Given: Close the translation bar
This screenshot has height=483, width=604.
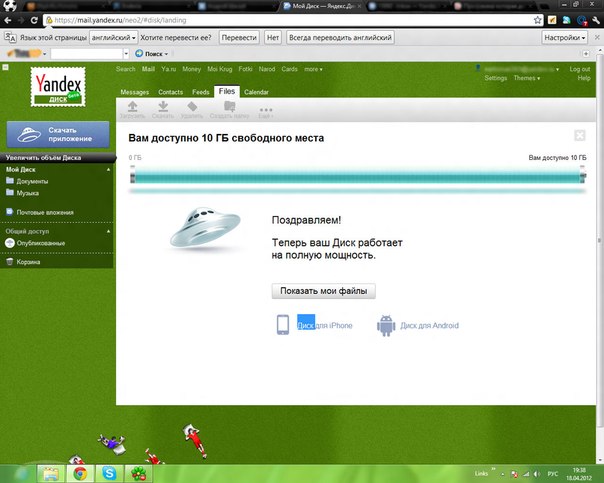Looking at the screenshot, I should pos(597,37).
